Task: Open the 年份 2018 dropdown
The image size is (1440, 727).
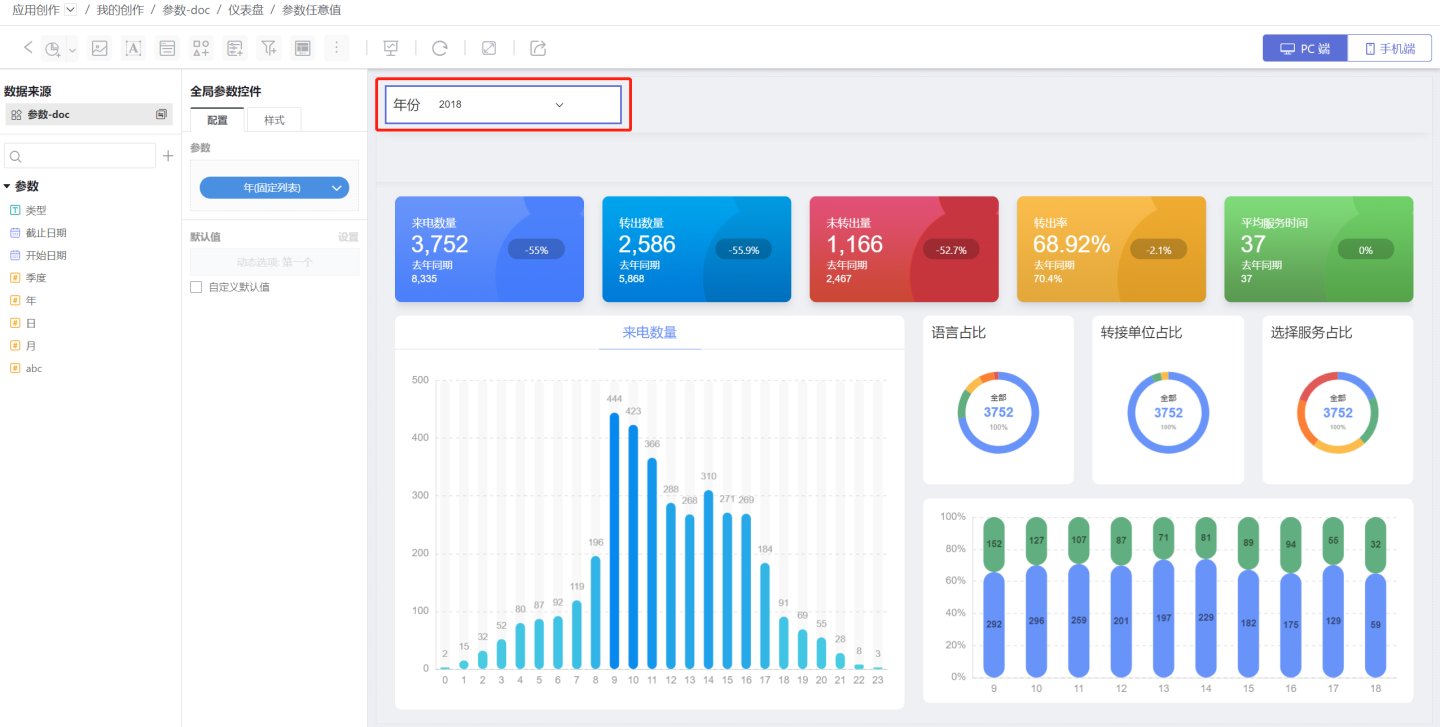Action: point(502,104)
